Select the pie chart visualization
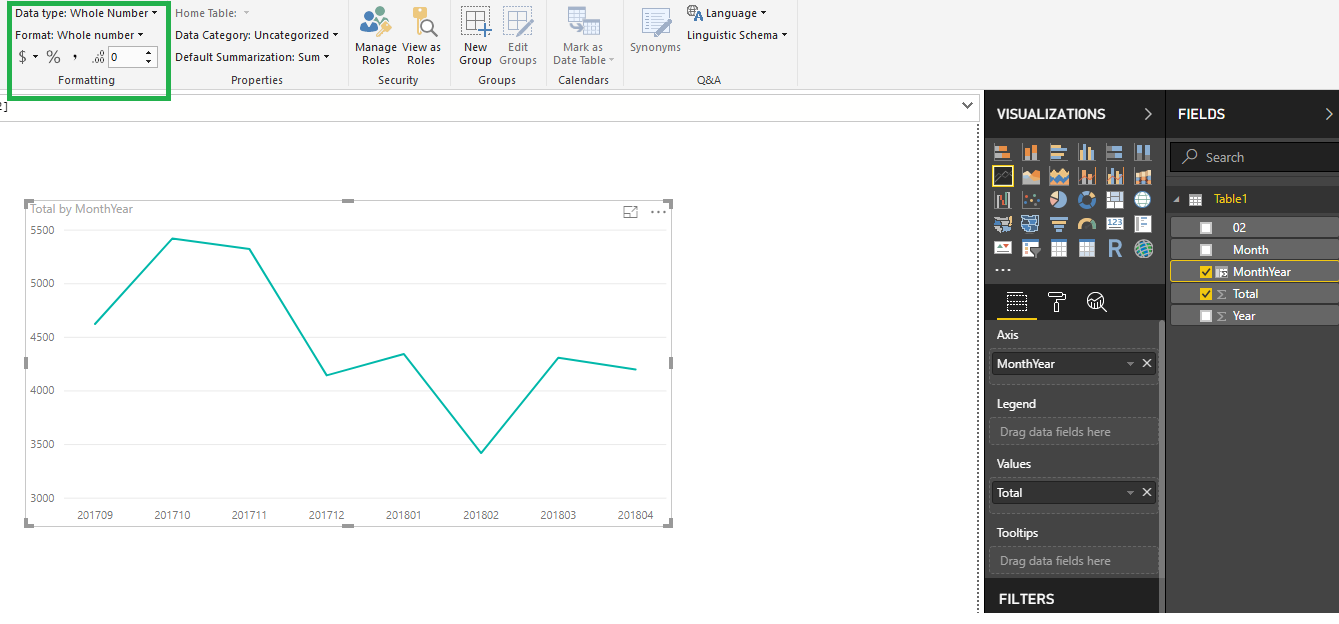This screenshot has width=1339, height=624. (1058, 201)
